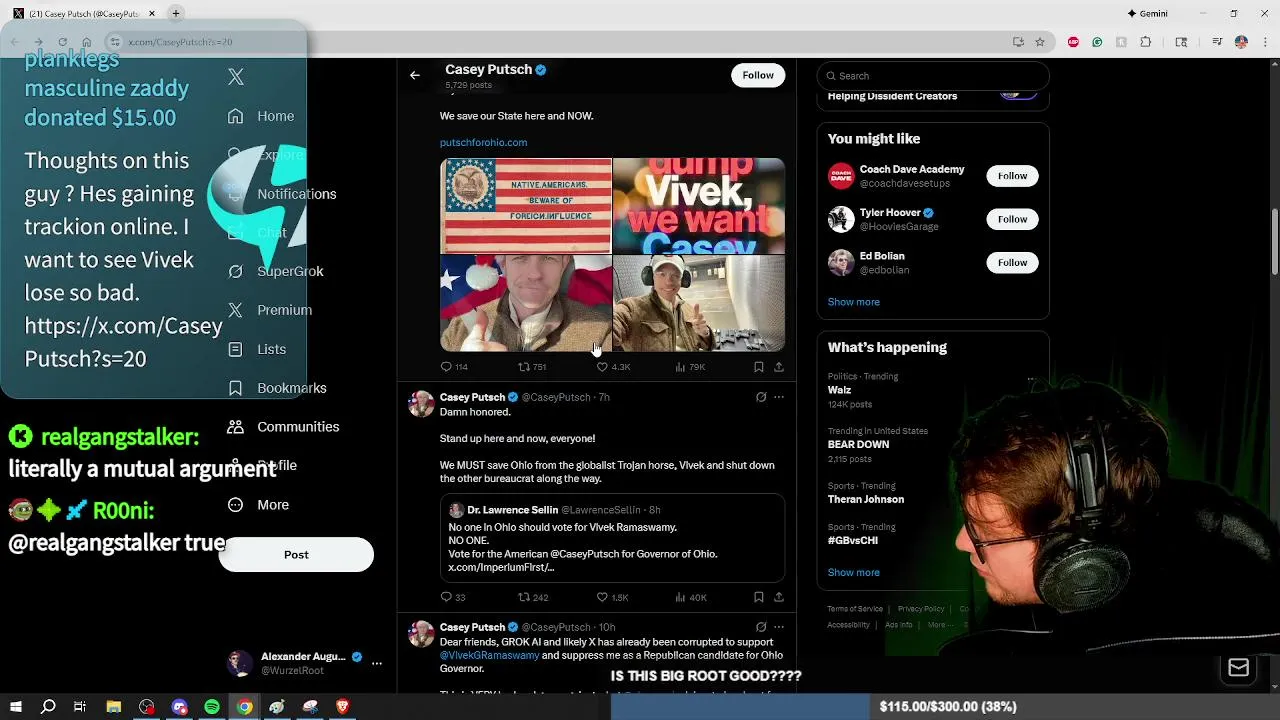Open the 'dump Vivek, we want Casey' image

(699, 206)
